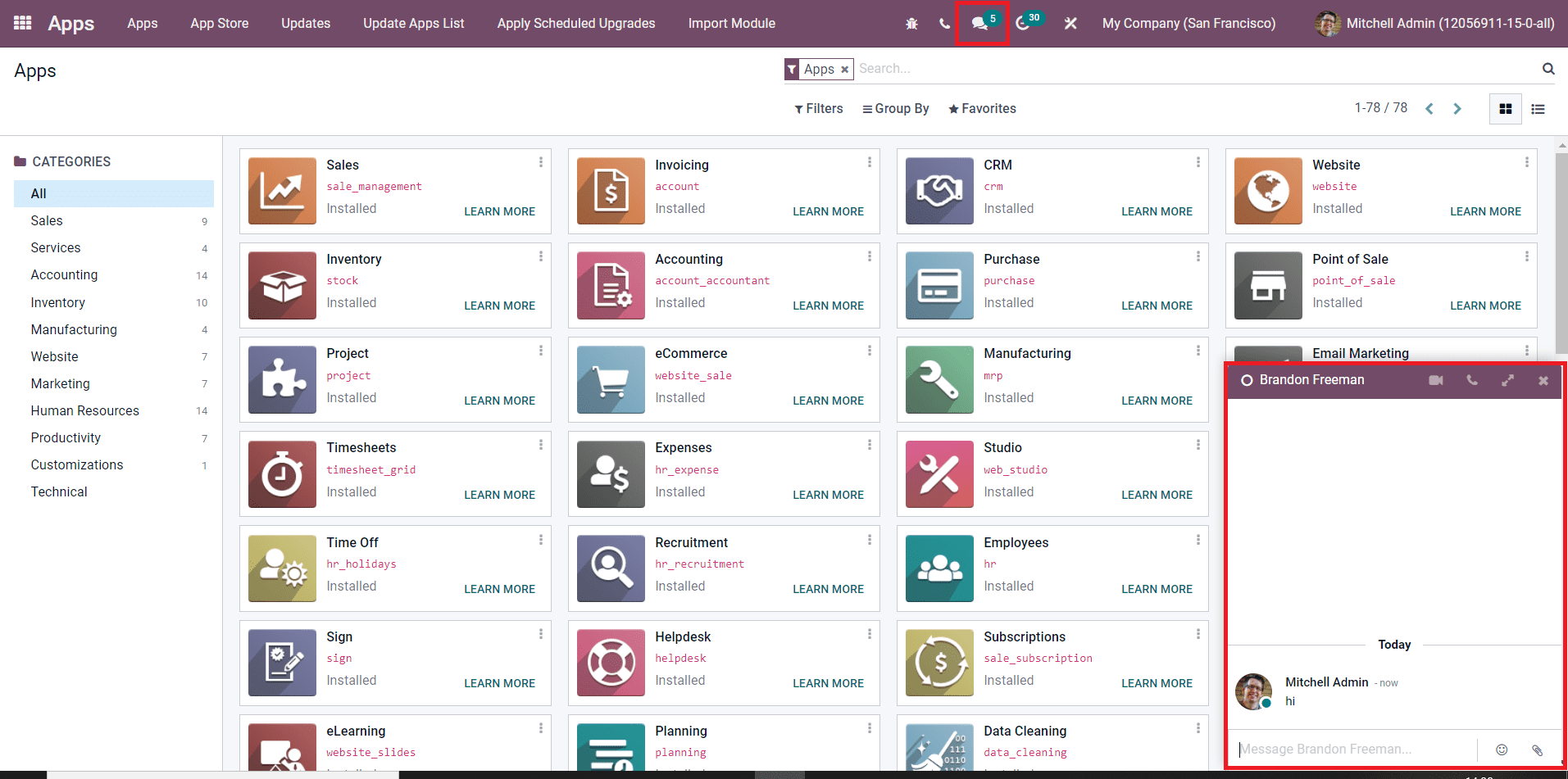Viewport: 1568px width, 779px height.
Task: Open the Favorites dropdown
Action: pos(982,108)
